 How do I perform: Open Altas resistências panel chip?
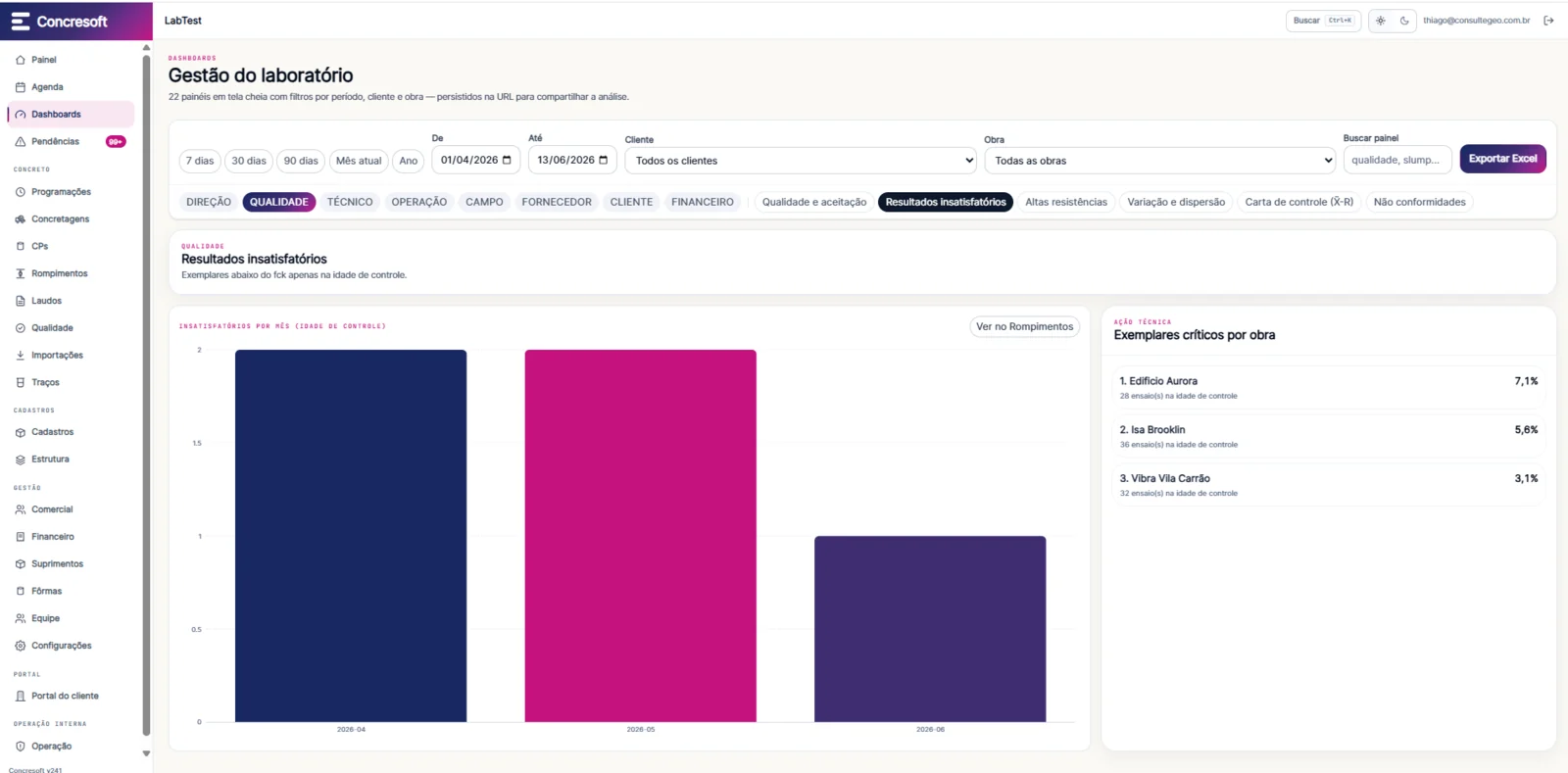1066,202
